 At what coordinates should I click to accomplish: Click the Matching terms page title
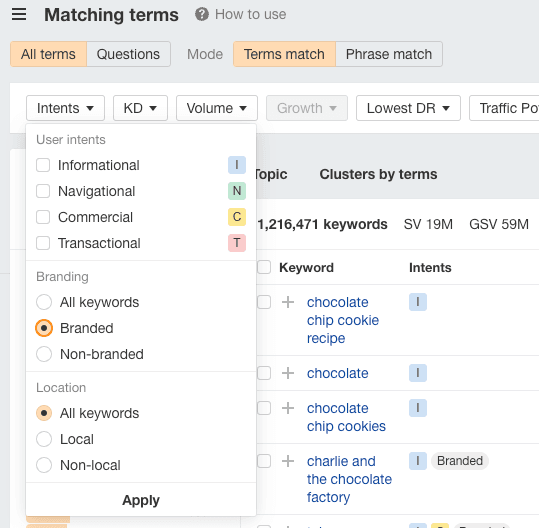(111, 15)
